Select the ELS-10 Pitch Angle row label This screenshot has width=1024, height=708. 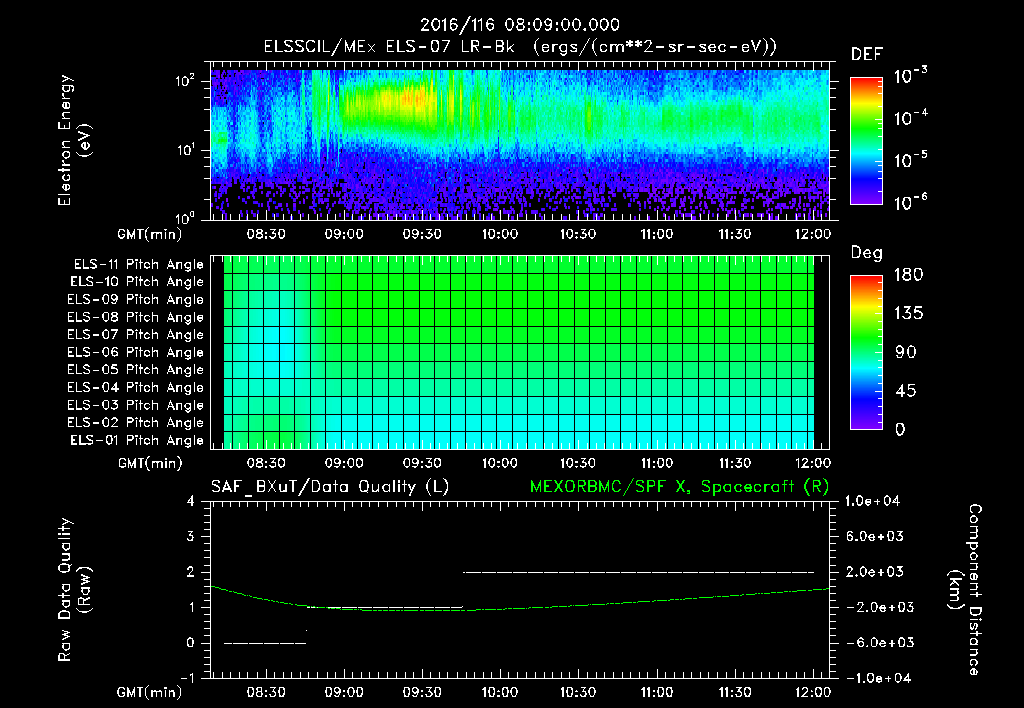click(137, 282)
